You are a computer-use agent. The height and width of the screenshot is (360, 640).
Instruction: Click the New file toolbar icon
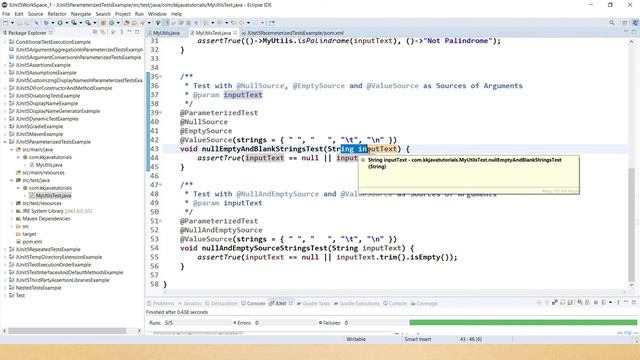click(6, 23)
